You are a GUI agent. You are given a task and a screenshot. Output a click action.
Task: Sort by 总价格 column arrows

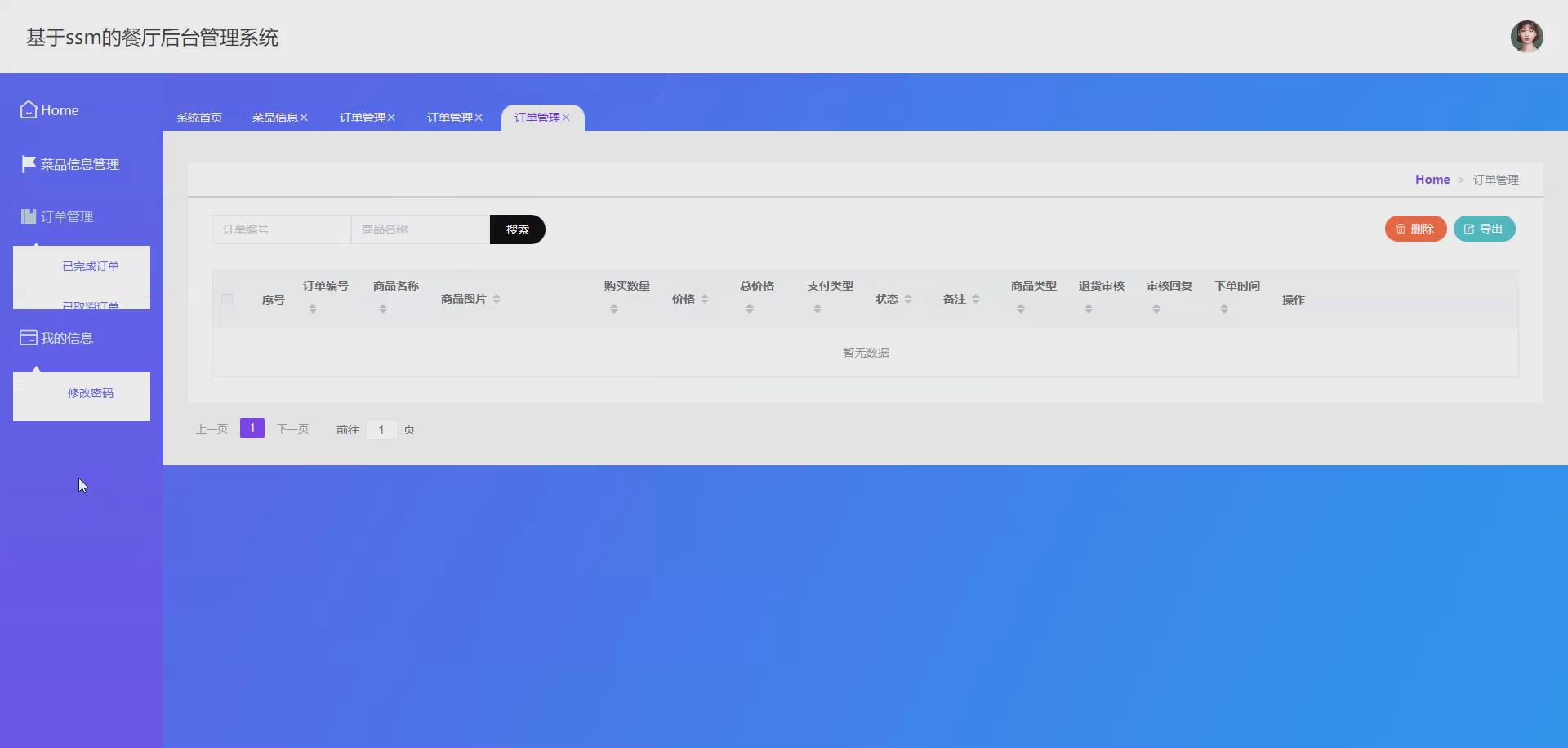750,309
